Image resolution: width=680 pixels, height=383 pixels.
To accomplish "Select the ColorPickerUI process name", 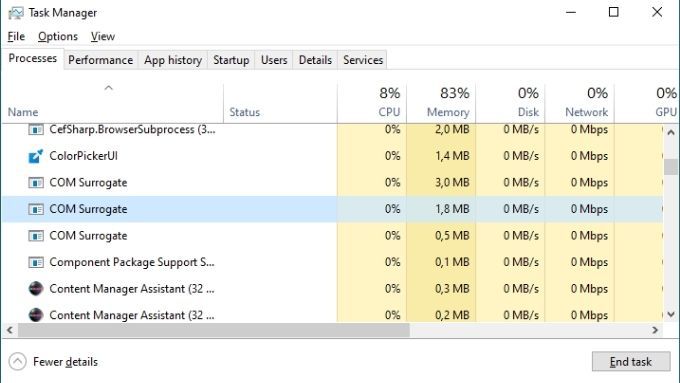I will [x=83, y=156].
